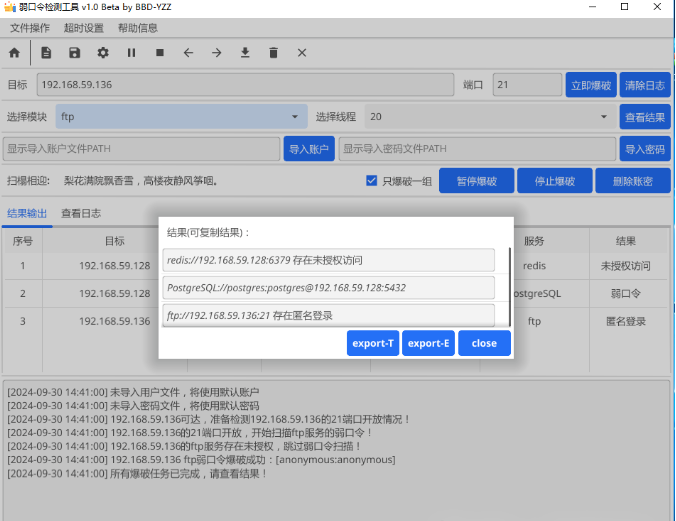Click the 清除日志 button

[x=645, y=85]
